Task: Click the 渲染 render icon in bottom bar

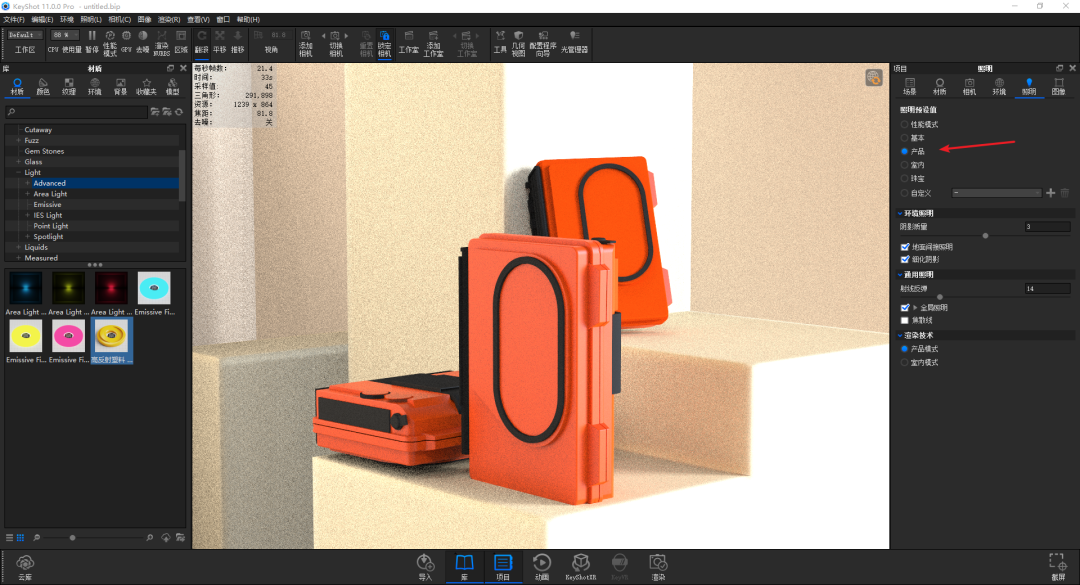Action: 657,564
